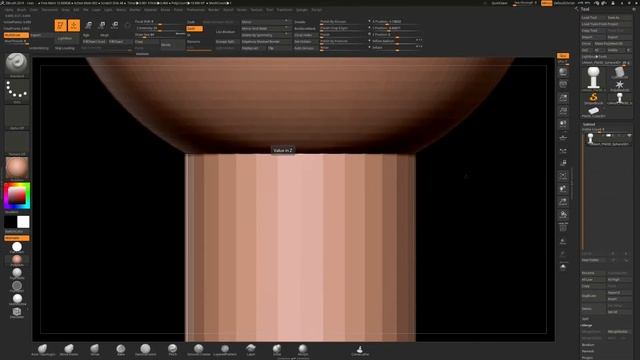Toggle the orange Menus button

pos(547,3)
